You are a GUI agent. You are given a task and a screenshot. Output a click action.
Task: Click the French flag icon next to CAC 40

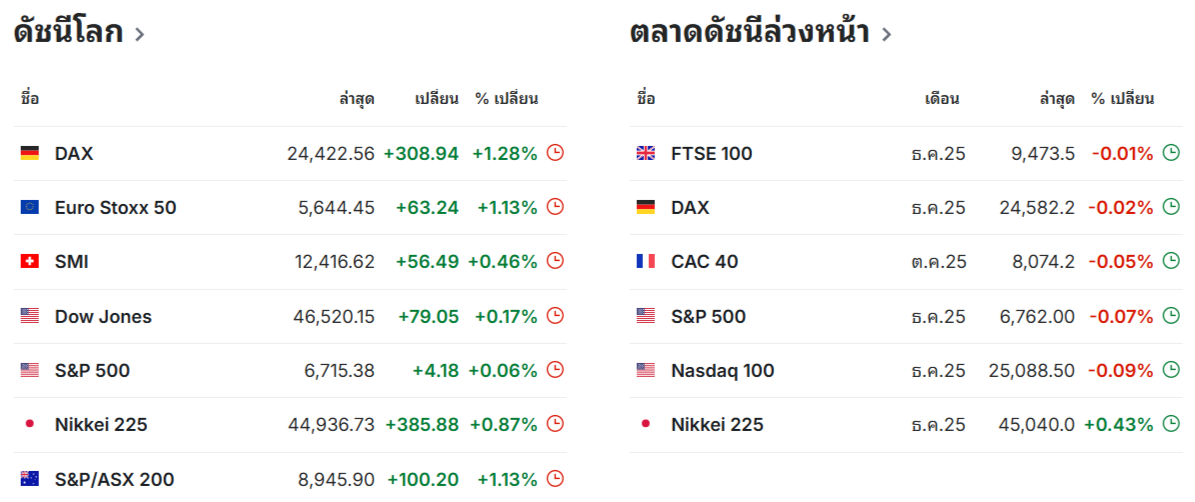[x=646, y=261]
